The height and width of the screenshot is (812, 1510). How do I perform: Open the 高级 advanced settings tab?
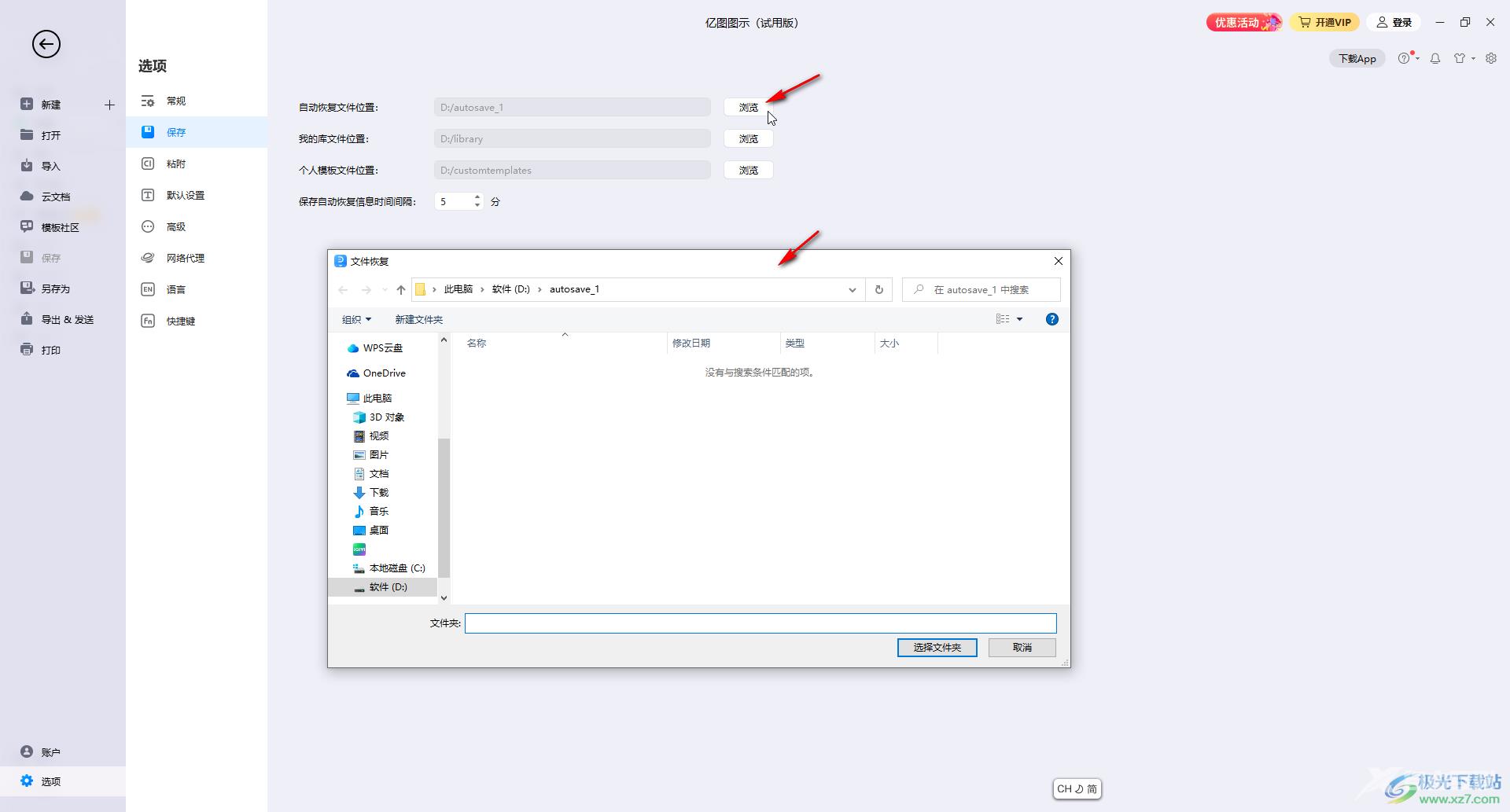tap(197, 226)
